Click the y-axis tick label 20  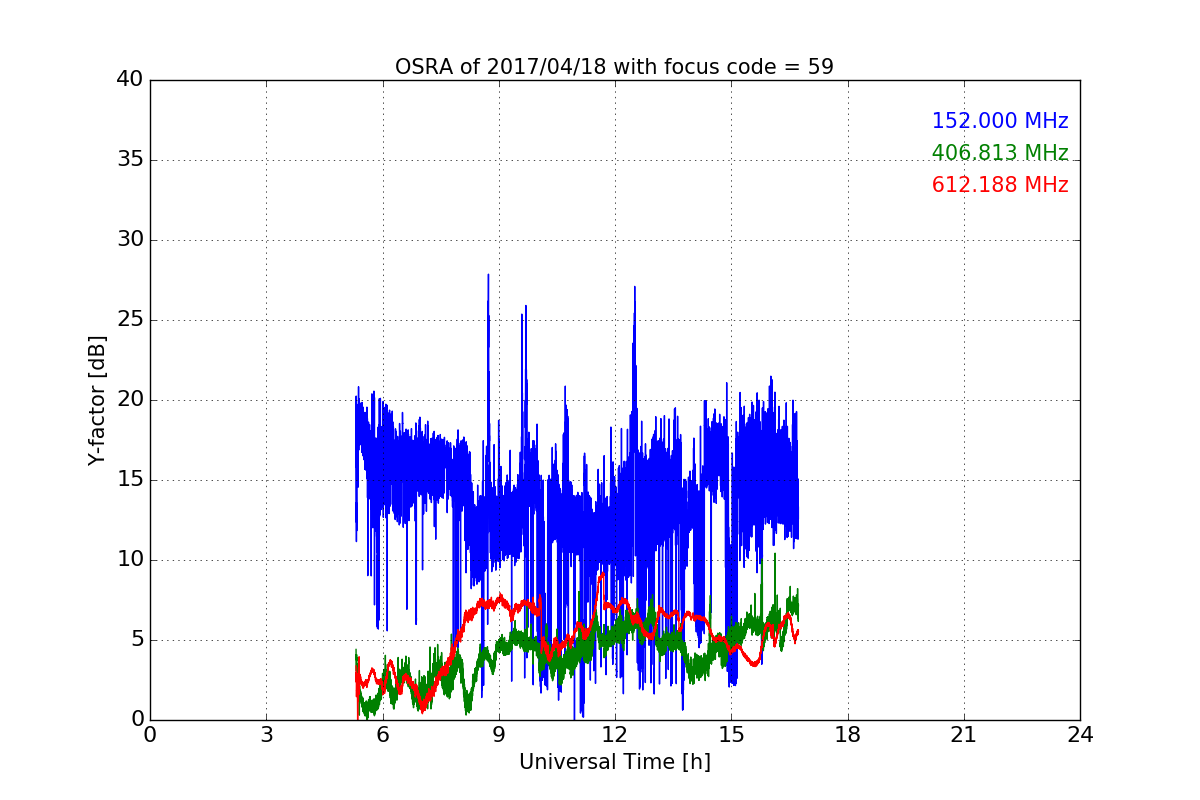pos(130,400)
